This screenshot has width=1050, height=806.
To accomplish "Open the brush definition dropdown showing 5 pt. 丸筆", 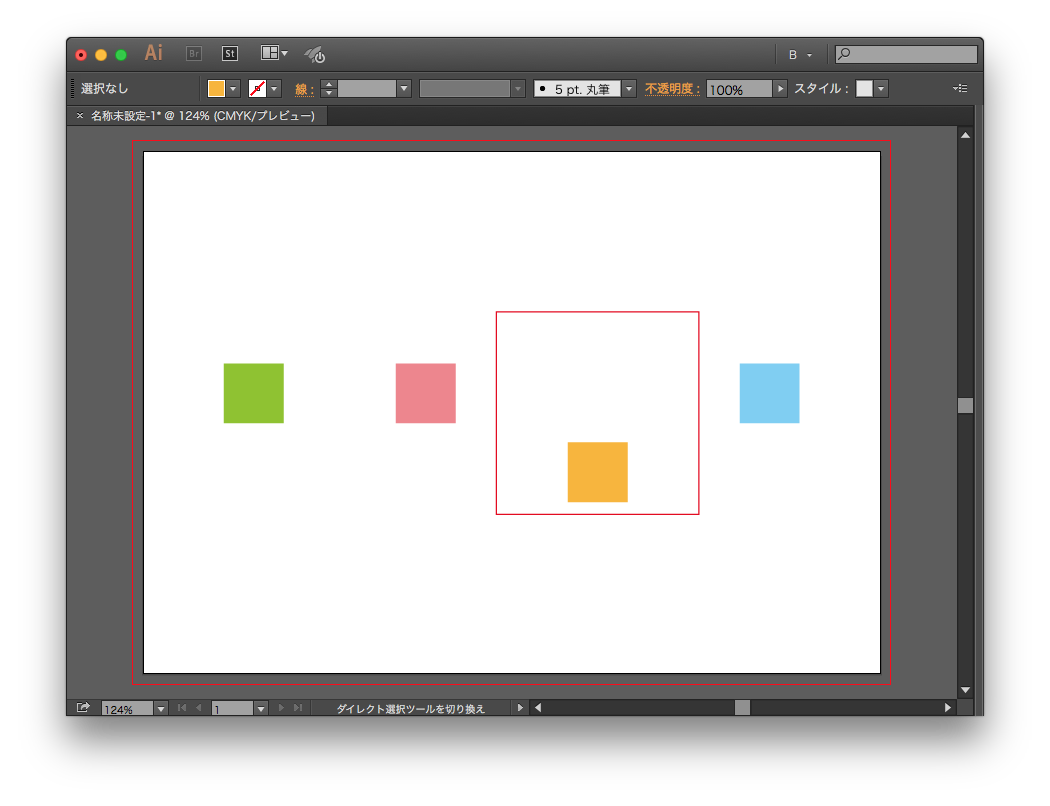I will (628, 88).
